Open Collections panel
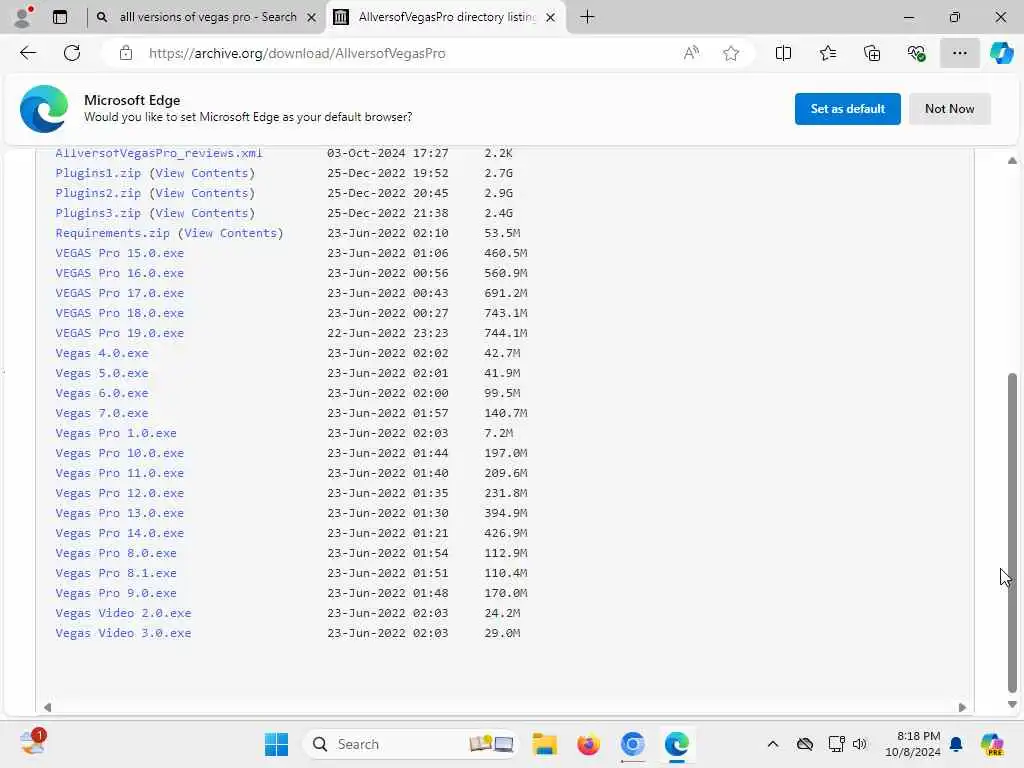This screenshot has width=1024, height=768. [872, 53]
